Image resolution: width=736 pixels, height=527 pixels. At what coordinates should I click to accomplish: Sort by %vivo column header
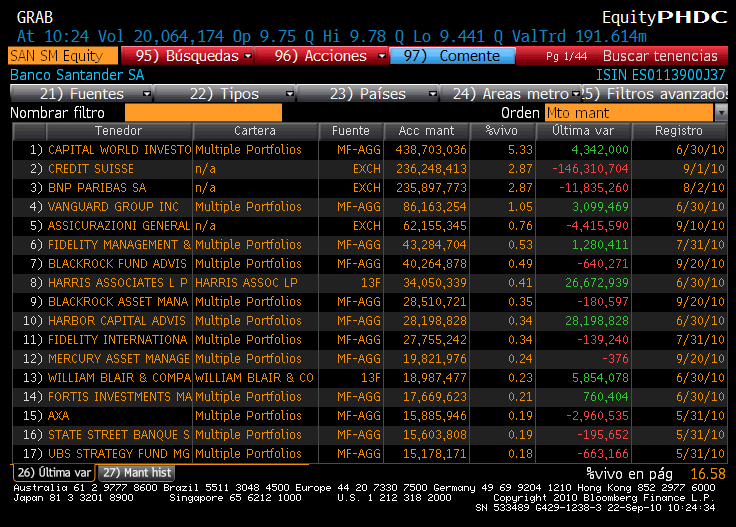[502, 131]
